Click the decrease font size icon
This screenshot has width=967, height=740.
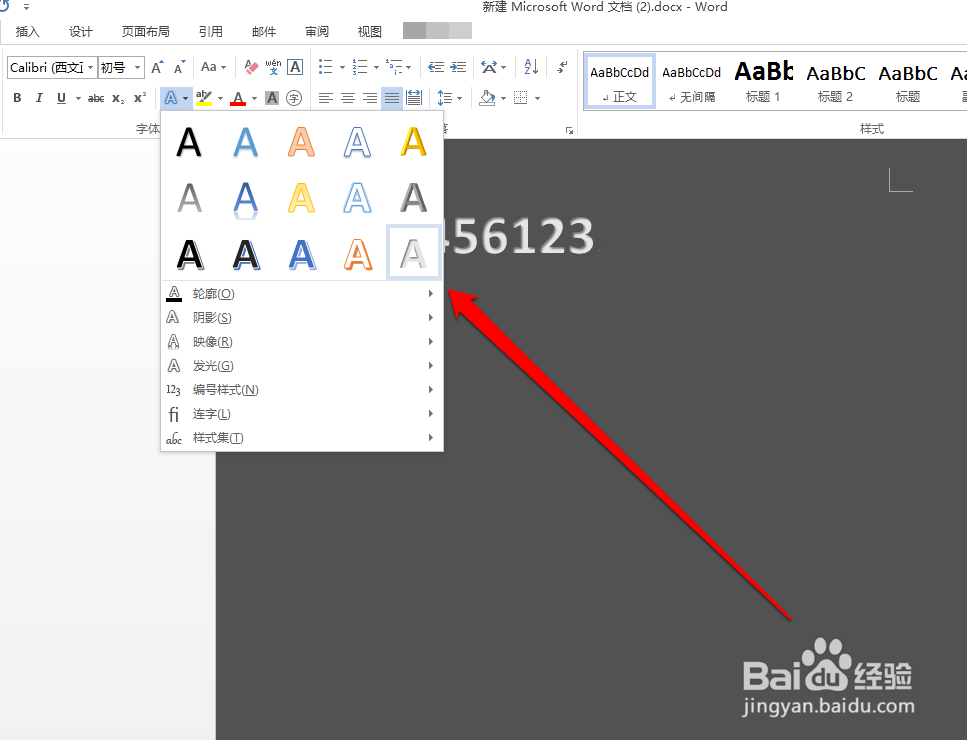[179, 67]
